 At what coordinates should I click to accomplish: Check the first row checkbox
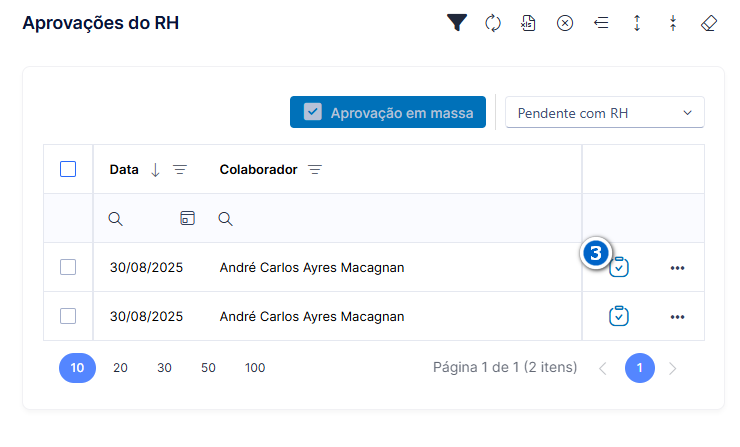68,267
